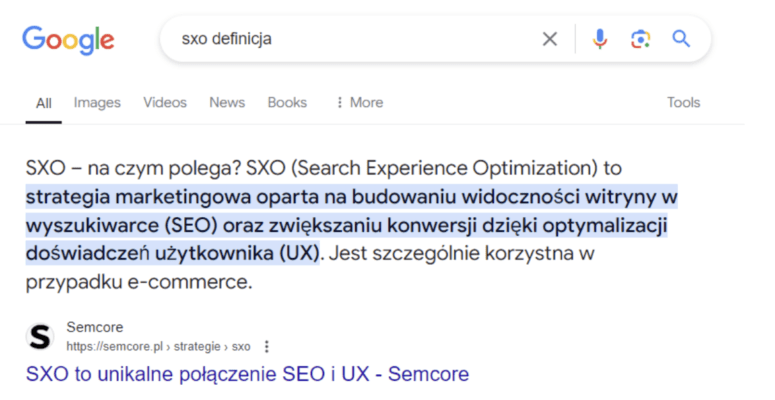Click the highlighted SXO definition snippet
The width and height of the screenshot is (775, 400).
[x=350, y=225]
